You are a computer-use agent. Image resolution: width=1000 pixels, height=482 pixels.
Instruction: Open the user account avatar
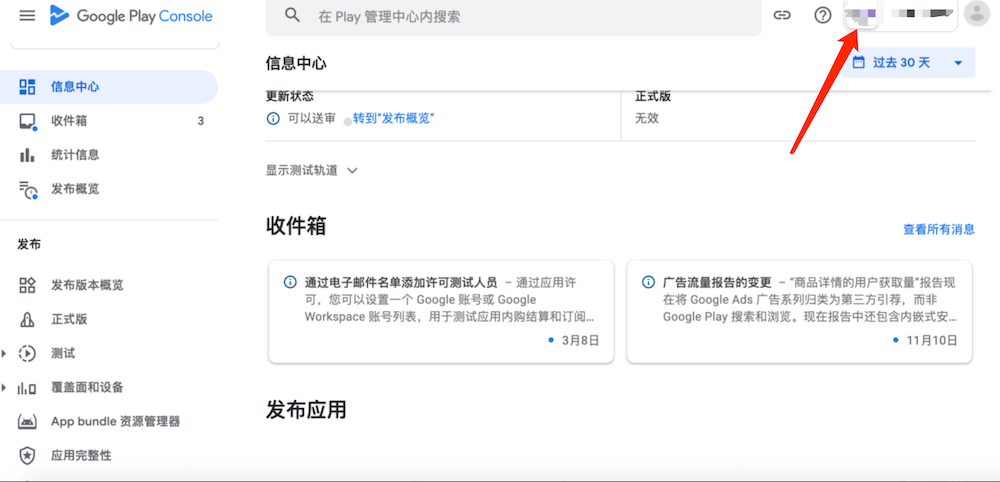(974, 16)
